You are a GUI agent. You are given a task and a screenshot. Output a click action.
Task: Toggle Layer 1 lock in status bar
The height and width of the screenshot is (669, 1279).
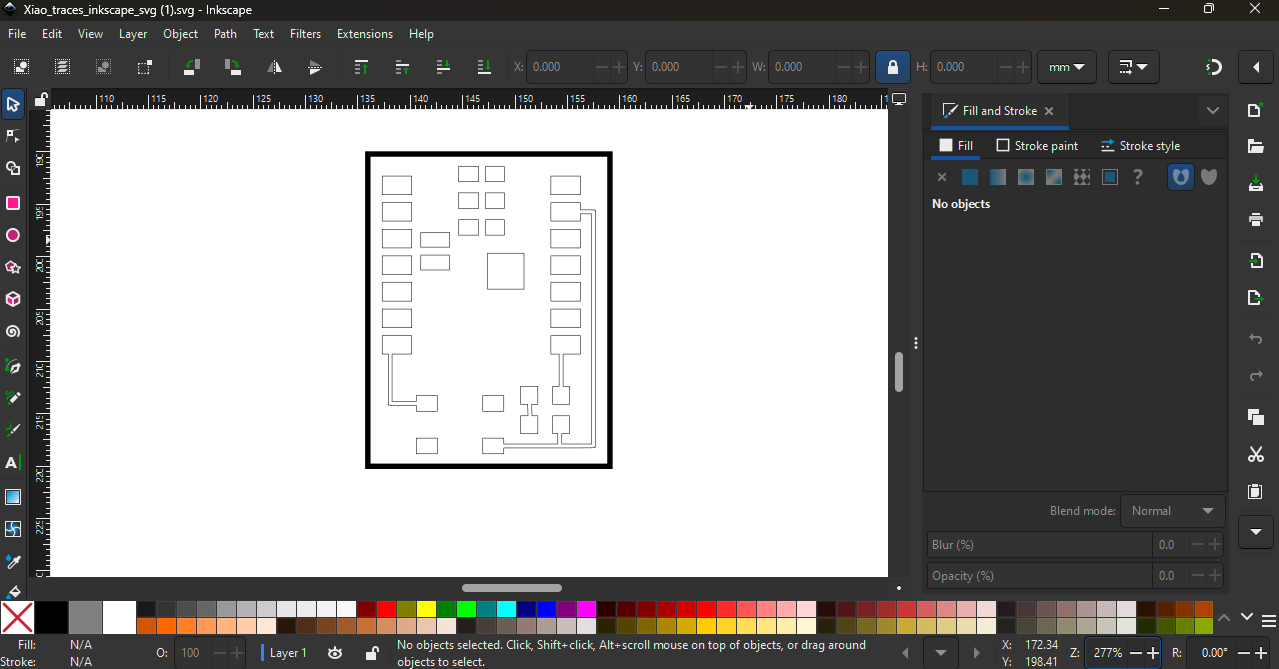371,653
